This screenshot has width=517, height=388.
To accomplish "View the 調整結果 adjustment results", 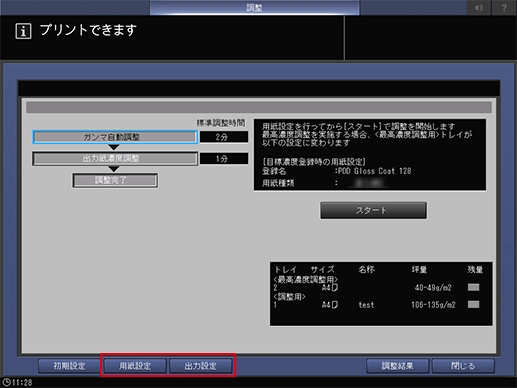I will [397, 366].
